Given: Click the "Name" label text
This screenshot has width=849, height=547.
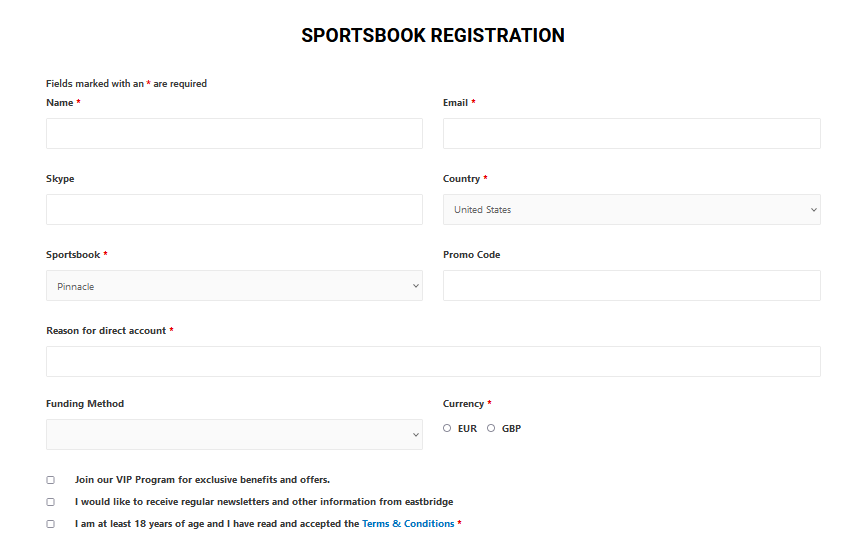Looking at the screenshot, I should [60, 103].
